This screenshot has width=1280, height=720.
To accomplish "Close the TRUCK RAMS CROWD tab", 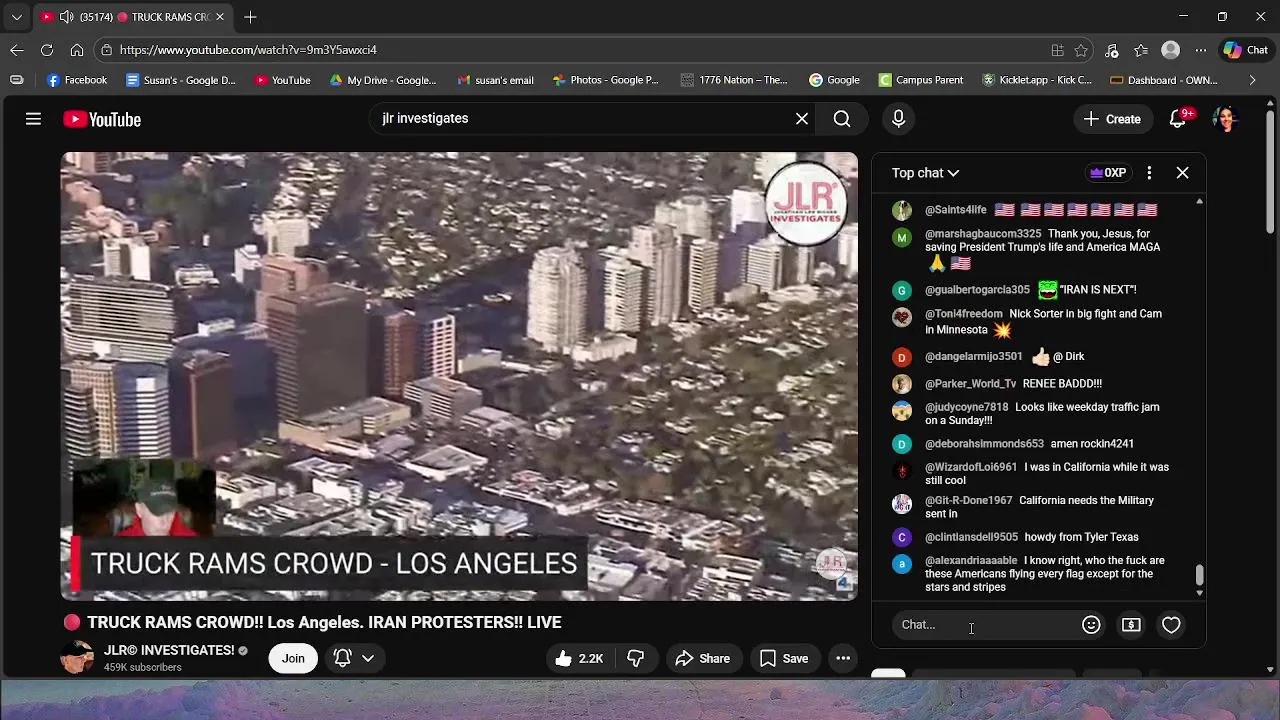I will point(219,17).
